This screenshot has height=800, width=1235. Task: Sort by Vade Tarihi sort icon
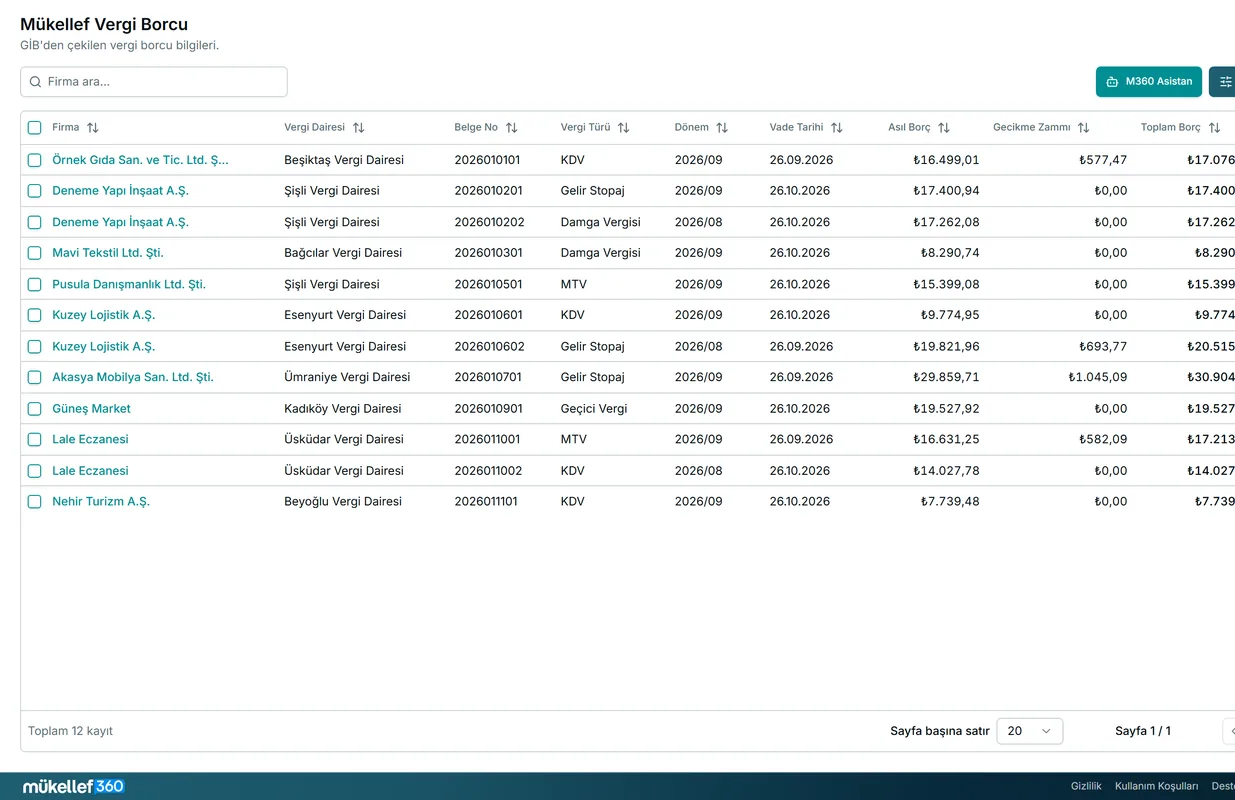click(x=837, y=128)
